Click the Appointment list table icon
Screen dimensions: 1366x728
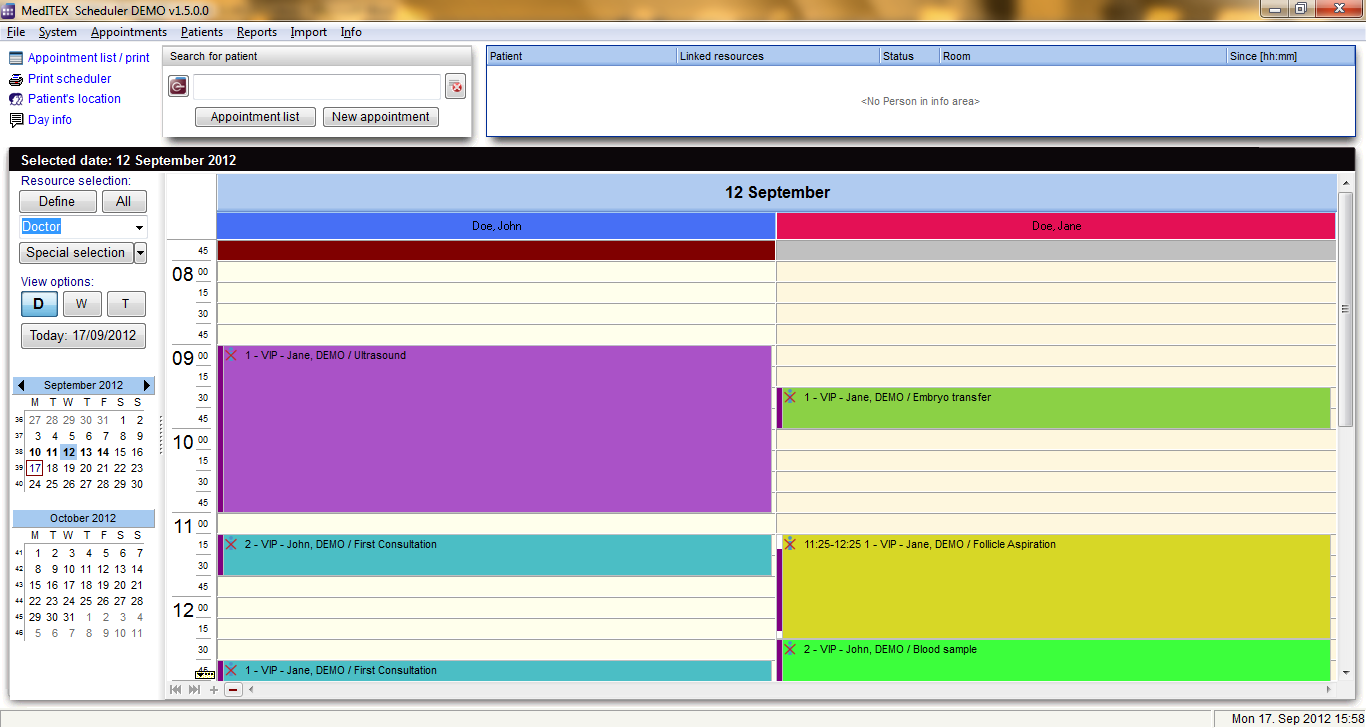(x=16, y=58)
